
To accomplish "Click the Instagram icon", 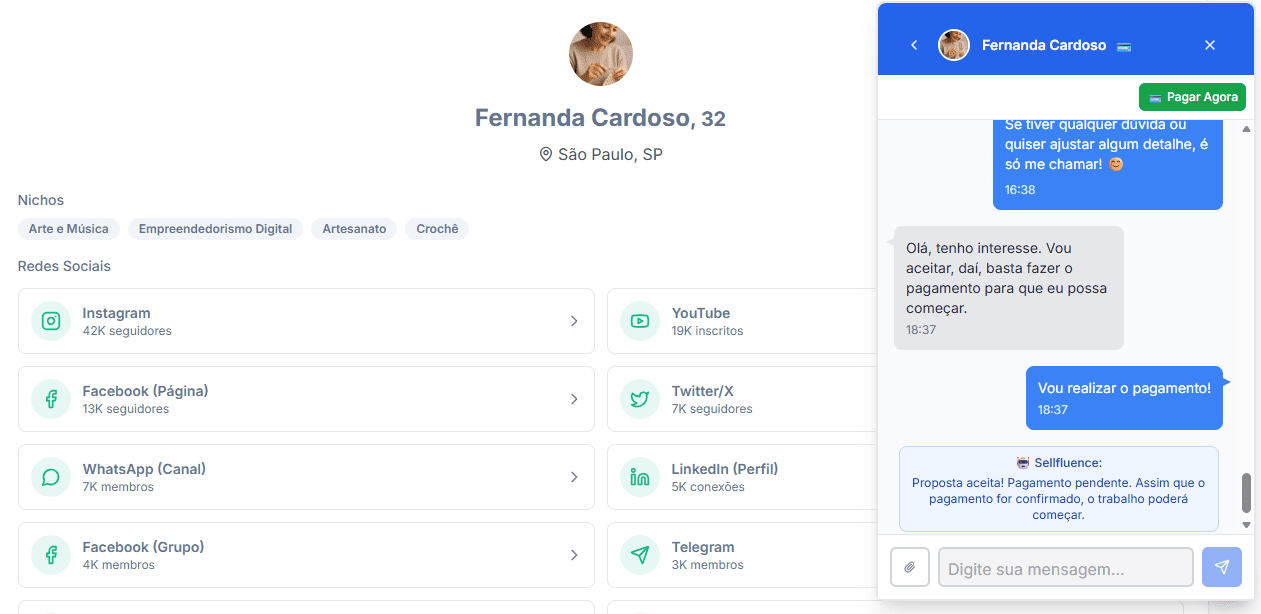I will [x=51, y=321].
